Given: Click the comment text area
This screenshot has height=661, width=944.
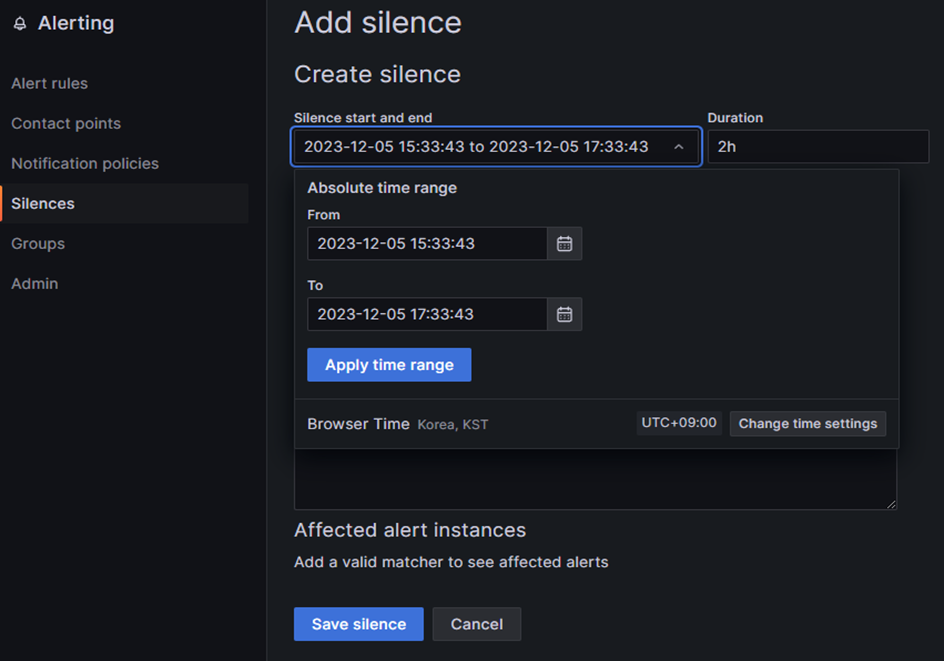Looking at the screenshot, I should pyautogui.click(x=595, y=479).
